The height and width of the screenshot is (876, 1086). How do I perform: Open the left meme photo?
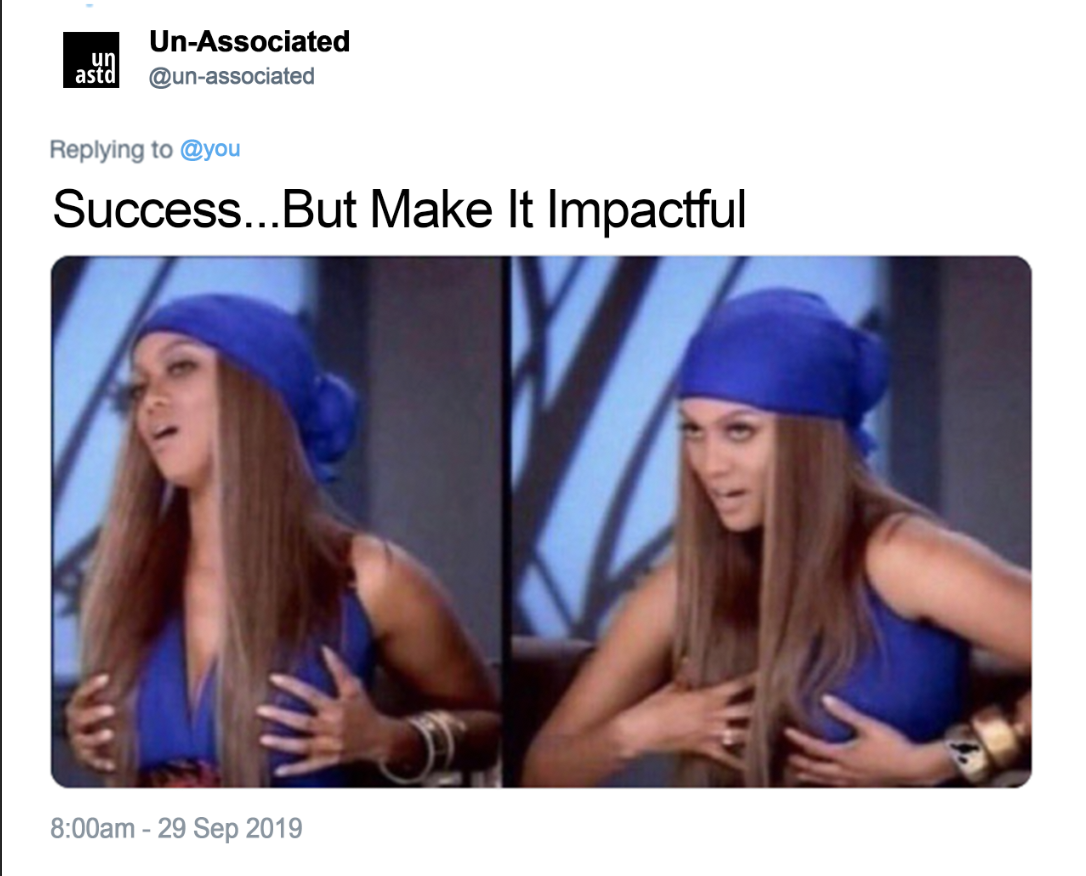276,521
